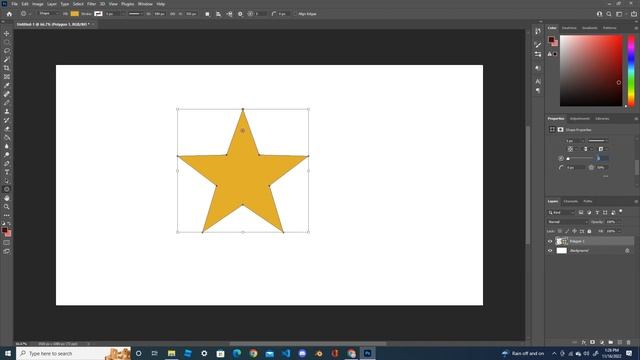The height and width of the screenshot is (360, 640).
Task: Open Path operations in options bar
Action: click(x=207, y=14)
